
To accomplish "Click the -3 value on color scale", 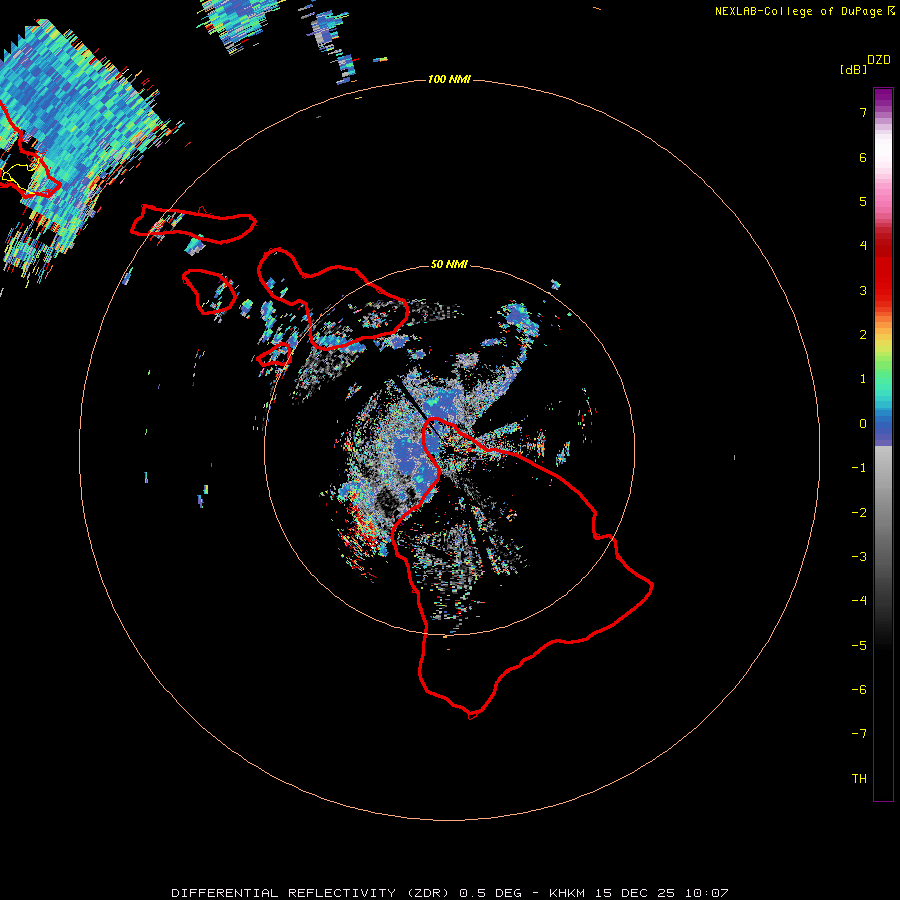I will [x=859, y=557].
